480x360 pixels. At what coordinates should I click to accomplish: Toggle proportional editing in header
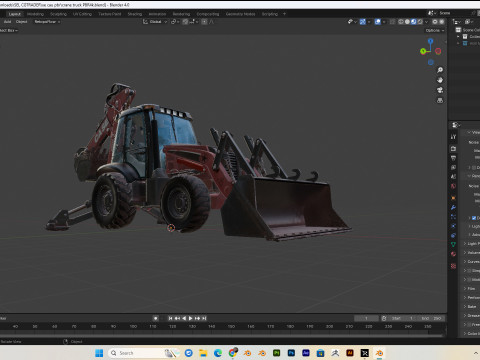click(x=204, y=22)
